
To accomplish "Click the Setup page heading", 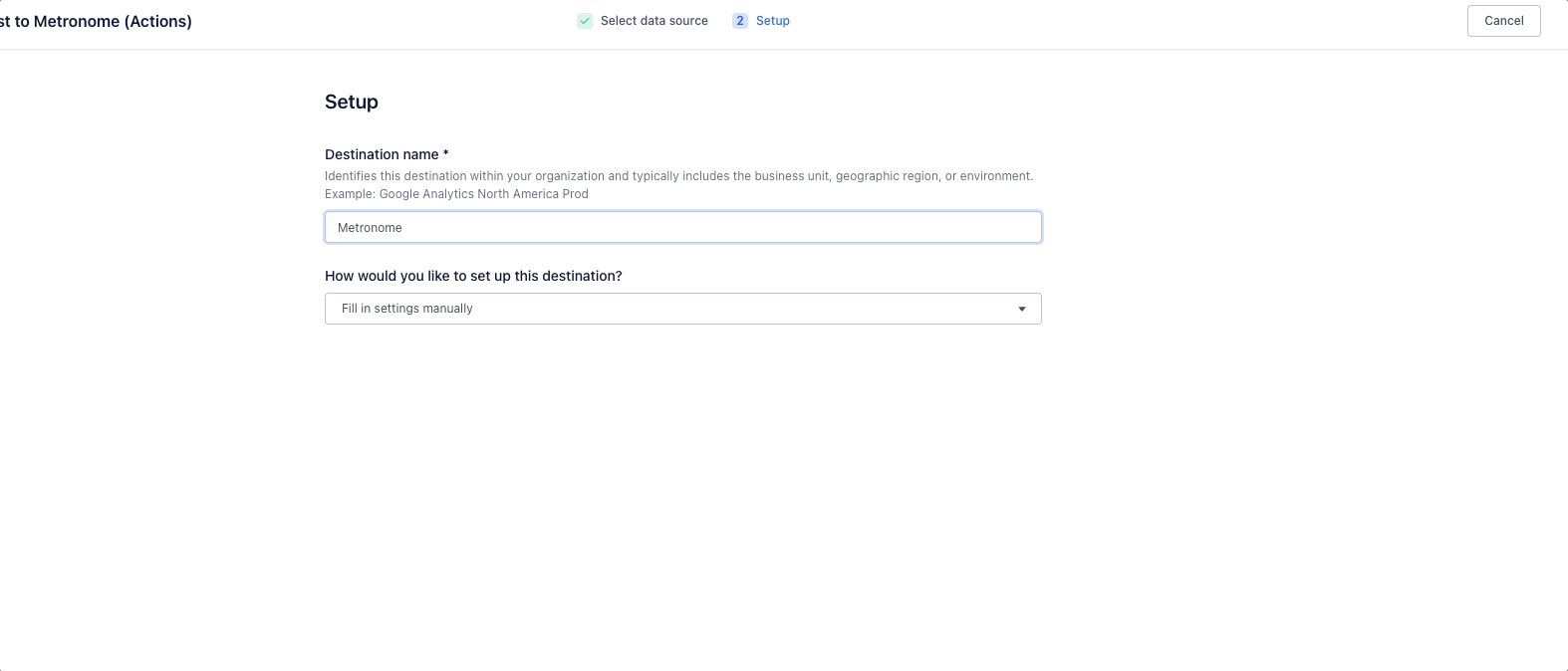I will [352, 102].
